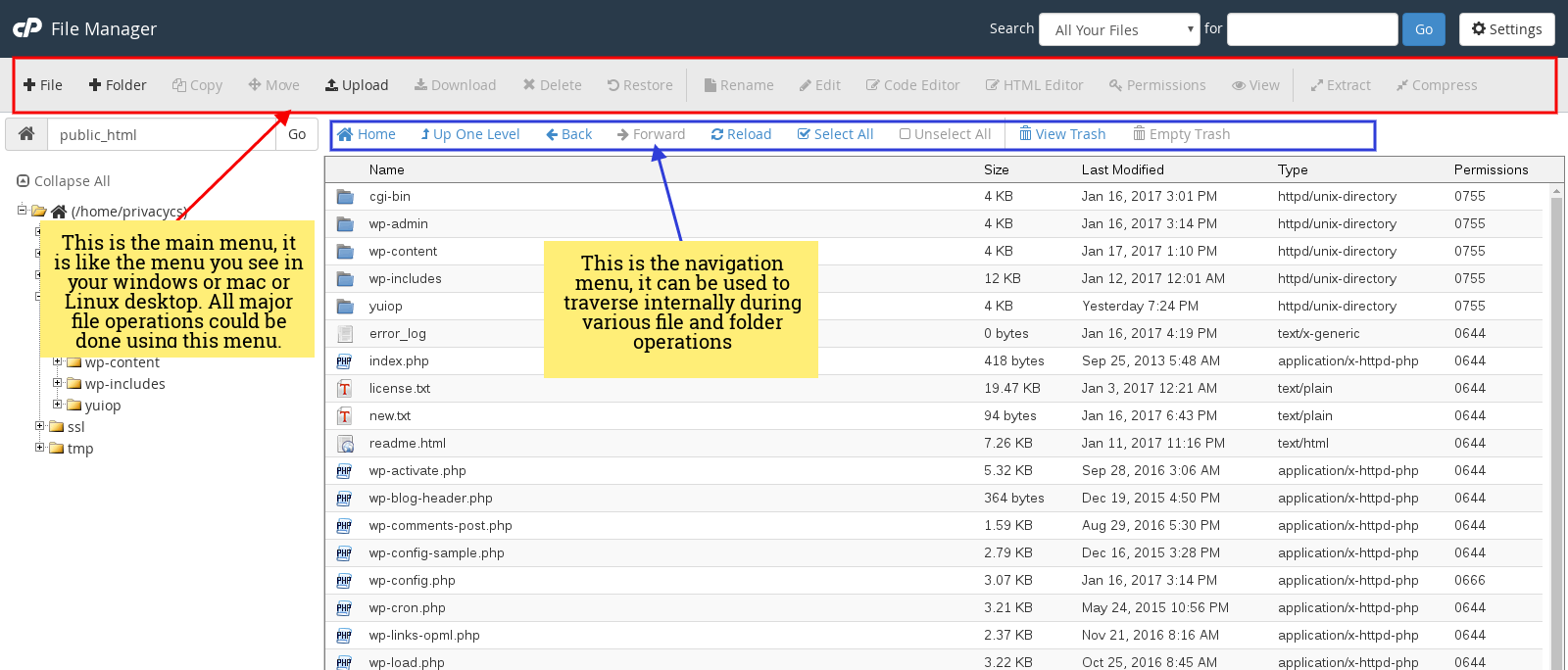Open the Settings gear button

pos(1506,29)
